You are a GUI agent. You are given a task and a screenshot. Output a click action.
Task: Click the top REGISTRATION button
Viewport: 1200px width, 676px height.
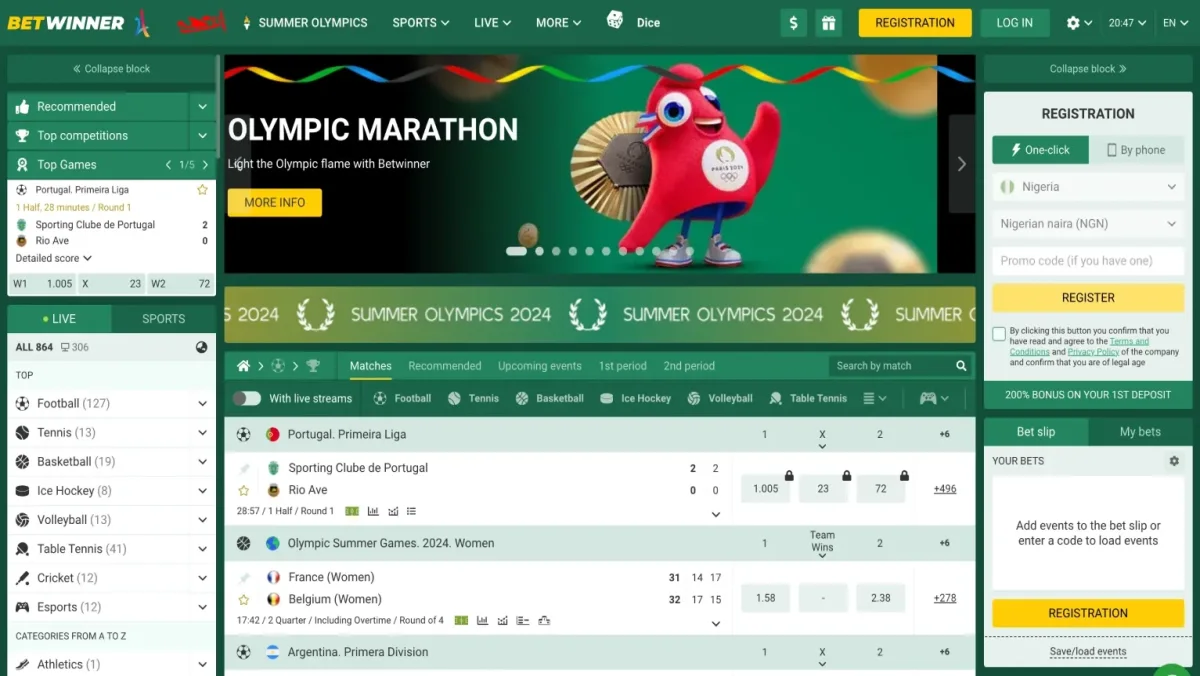click(915, 23)
